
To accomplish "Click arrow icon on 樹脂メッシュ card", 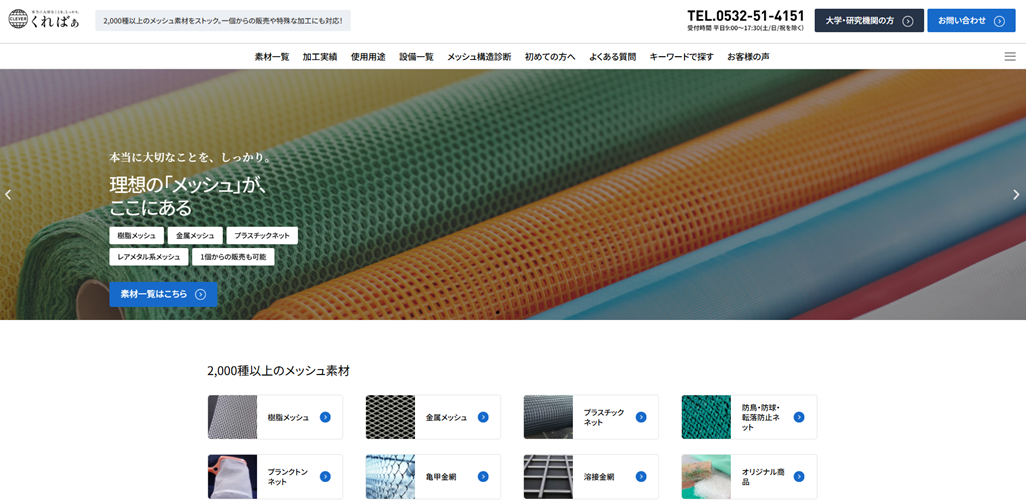I will coord(325,417).
